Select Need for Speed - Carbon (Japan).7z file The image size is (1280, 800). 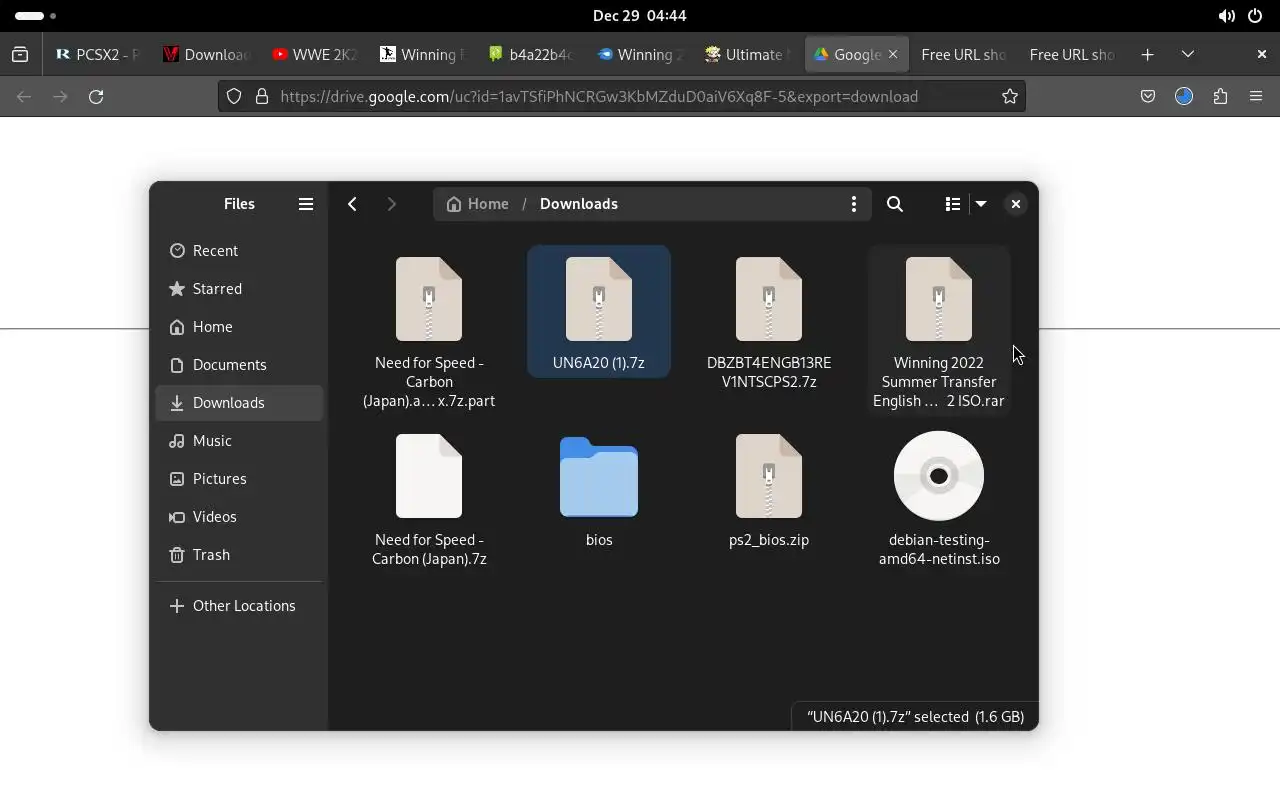pos(429,499)
